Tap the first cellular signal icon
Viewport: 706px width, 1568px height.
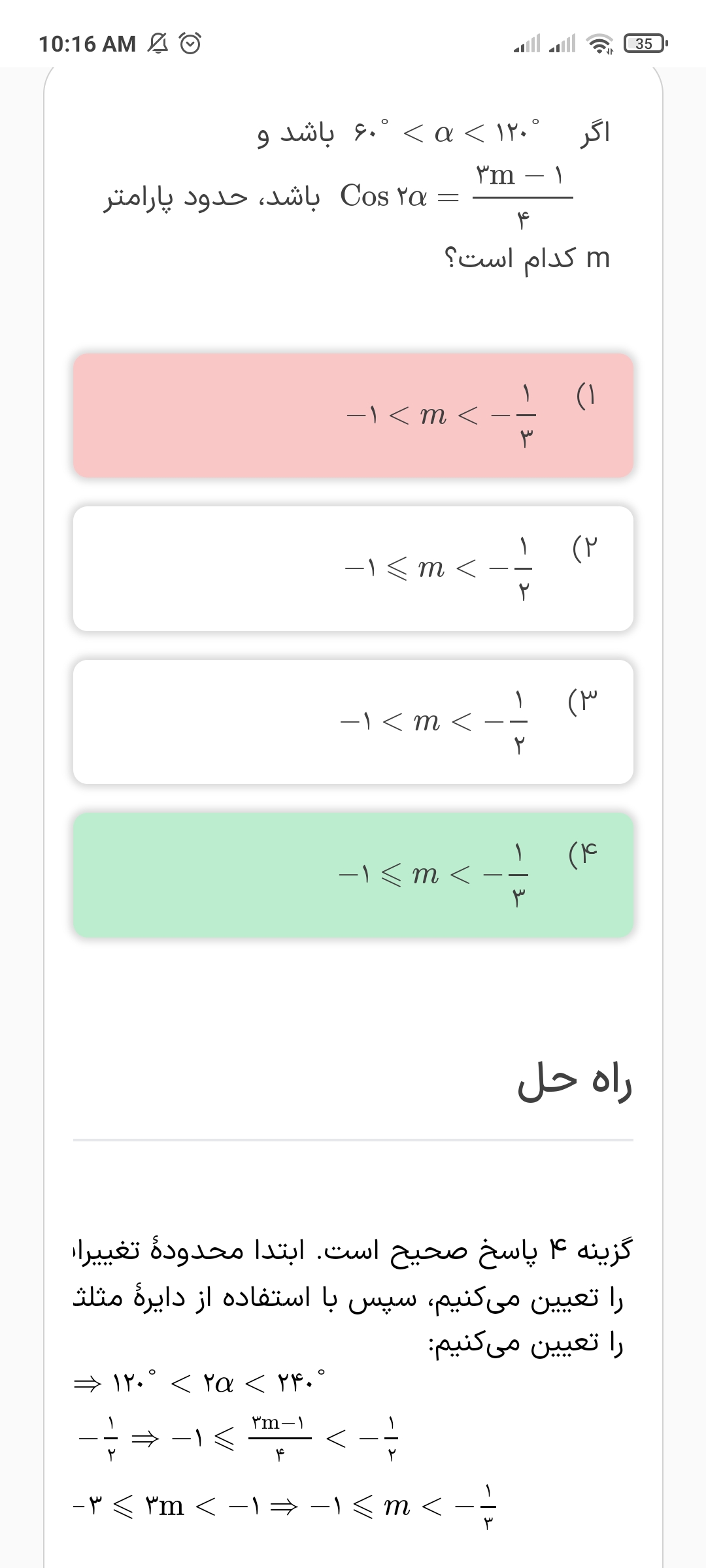[527, 44]
